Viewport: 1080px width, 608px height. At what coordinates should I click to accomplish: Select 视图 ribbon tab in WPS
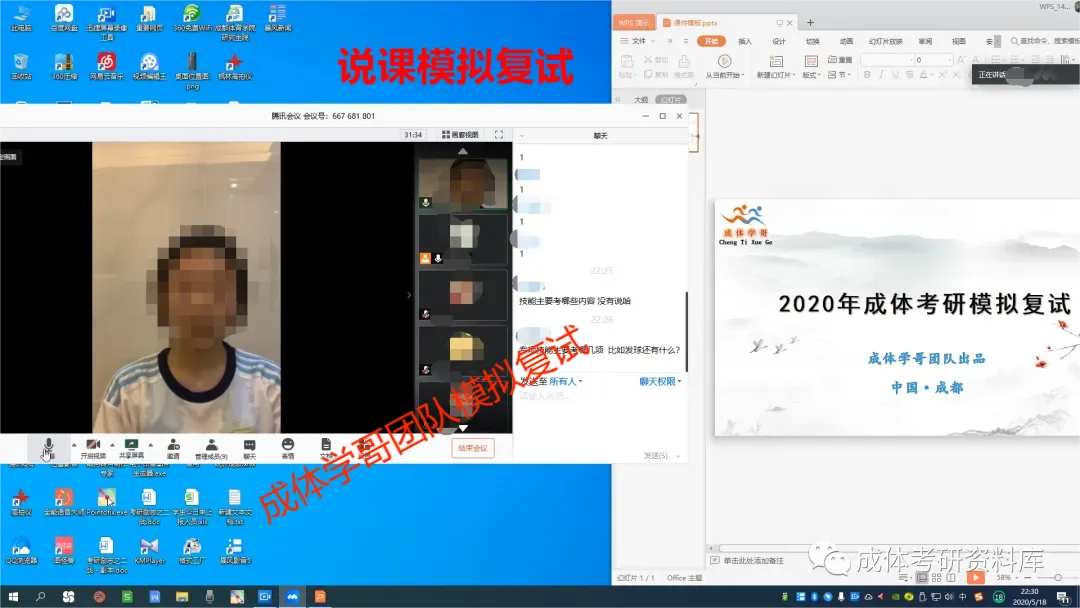(x=959, y=41)
